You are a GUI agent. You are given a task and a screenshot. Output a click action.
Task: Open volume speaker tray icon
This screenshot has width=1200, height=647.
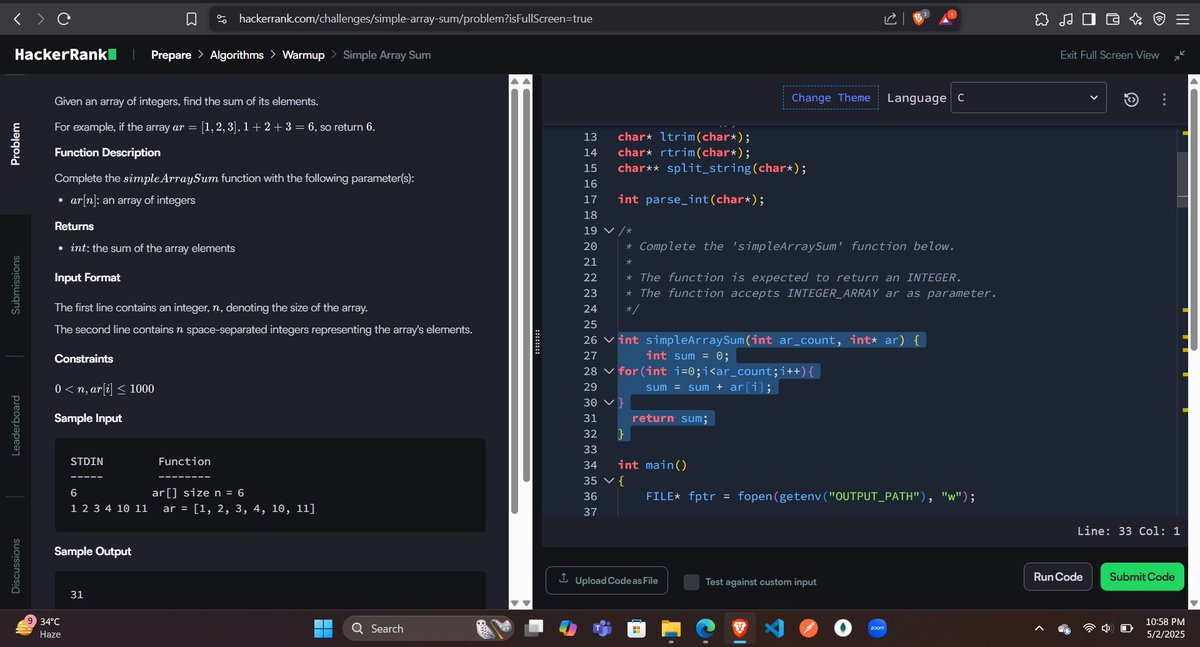pos(1108,629)
